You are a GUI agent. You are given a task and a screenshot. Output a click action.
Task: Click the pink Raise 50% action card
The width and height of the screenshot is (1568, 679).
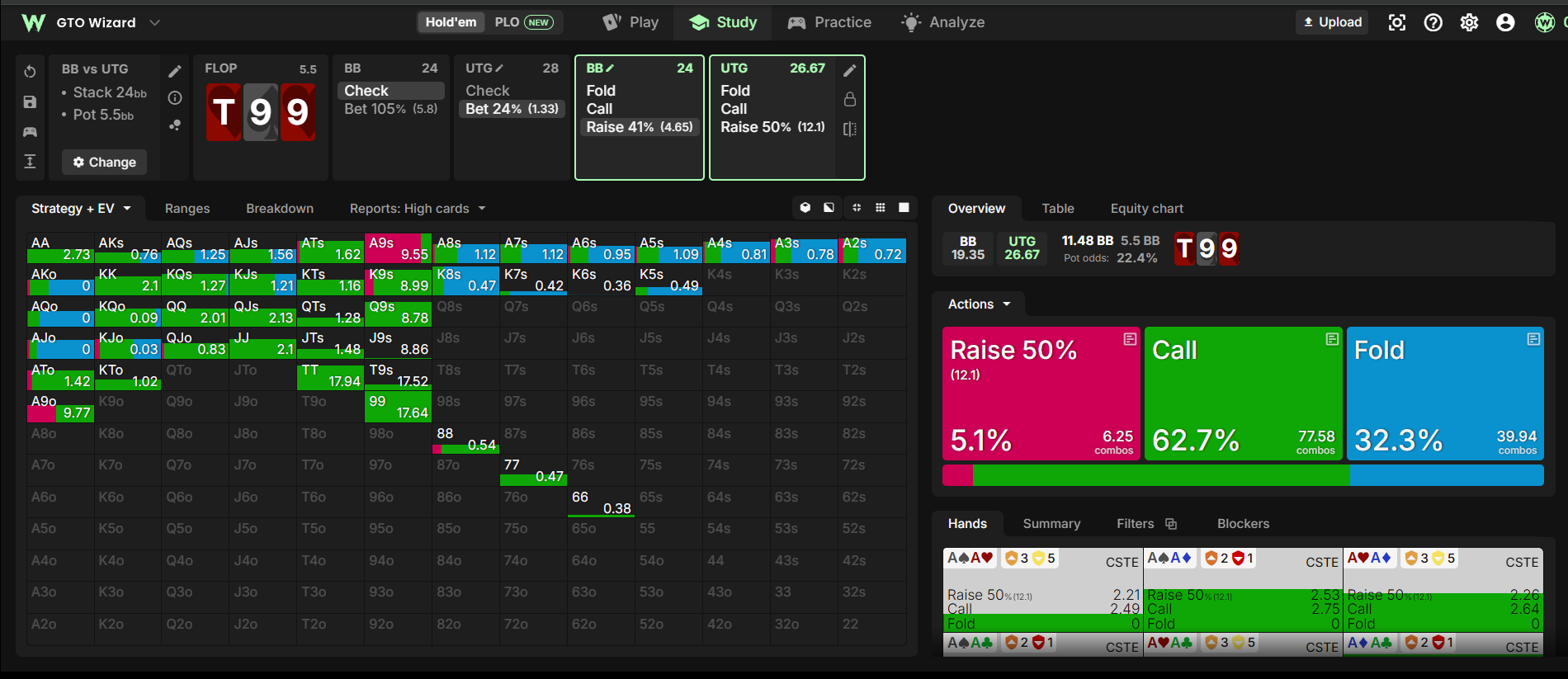[x=1041, y=394]
